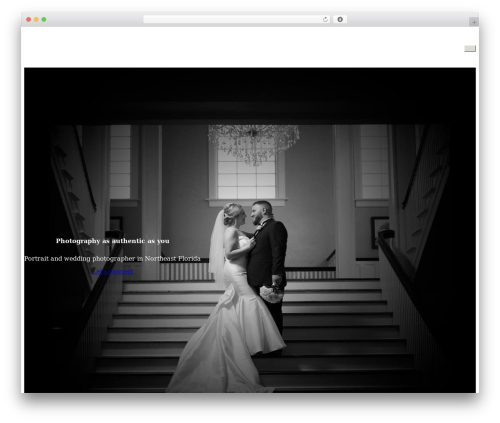This screenshot has width=500, height=423.
Task: Click the dark circular icon beside address bar
Action: (340, 20)
